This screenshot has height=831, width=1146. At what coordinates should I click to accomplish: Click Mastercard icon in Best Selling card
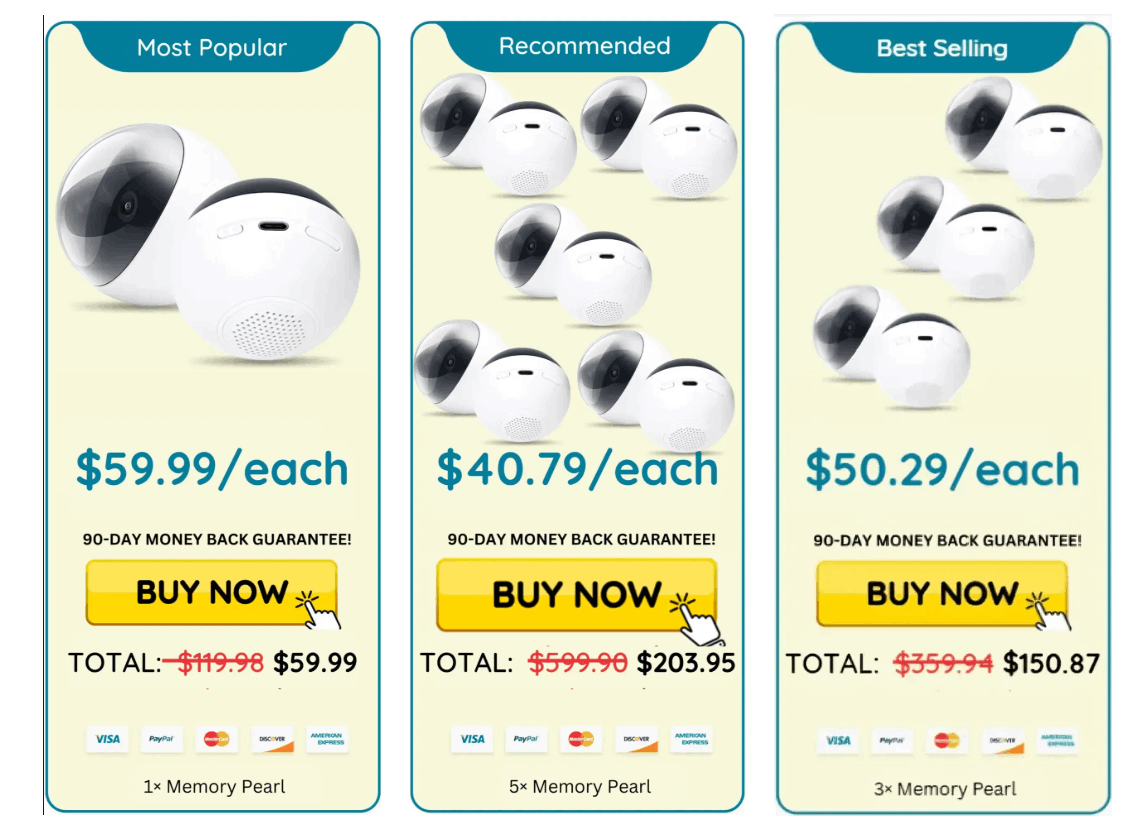(x=946, y=740)
